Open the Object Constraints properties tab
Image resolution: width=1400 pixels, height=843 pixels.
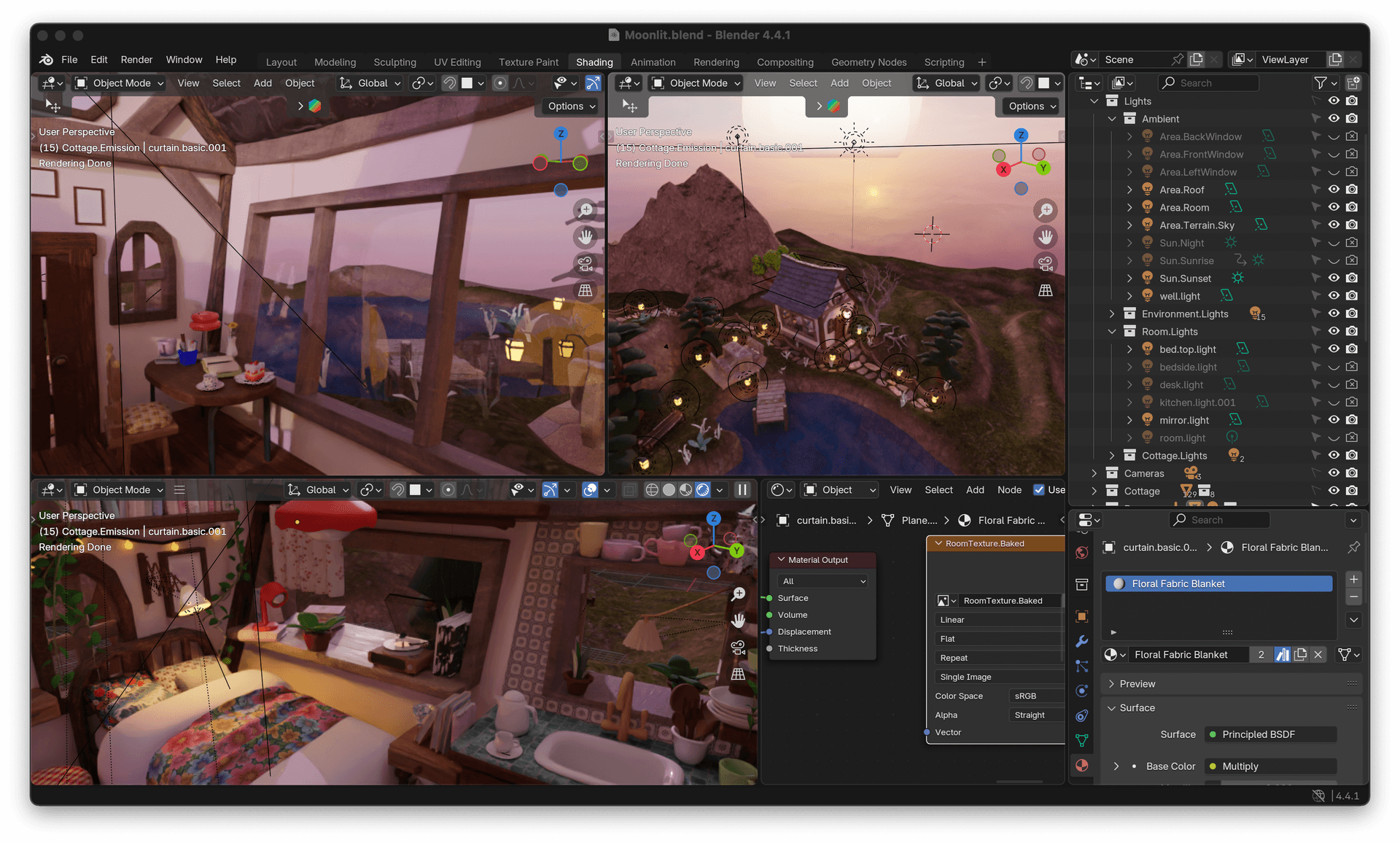[x=1082, y=715]
